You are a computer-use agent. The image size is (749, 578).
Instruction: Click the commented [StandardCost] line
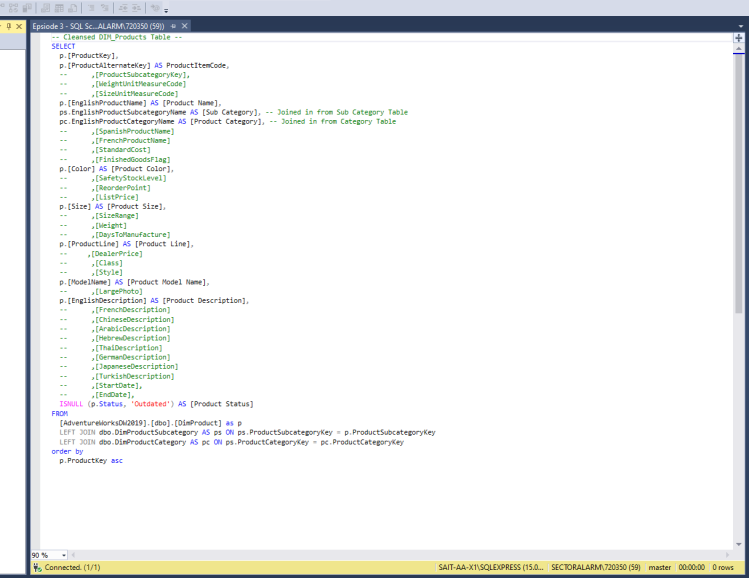point(105,150)
